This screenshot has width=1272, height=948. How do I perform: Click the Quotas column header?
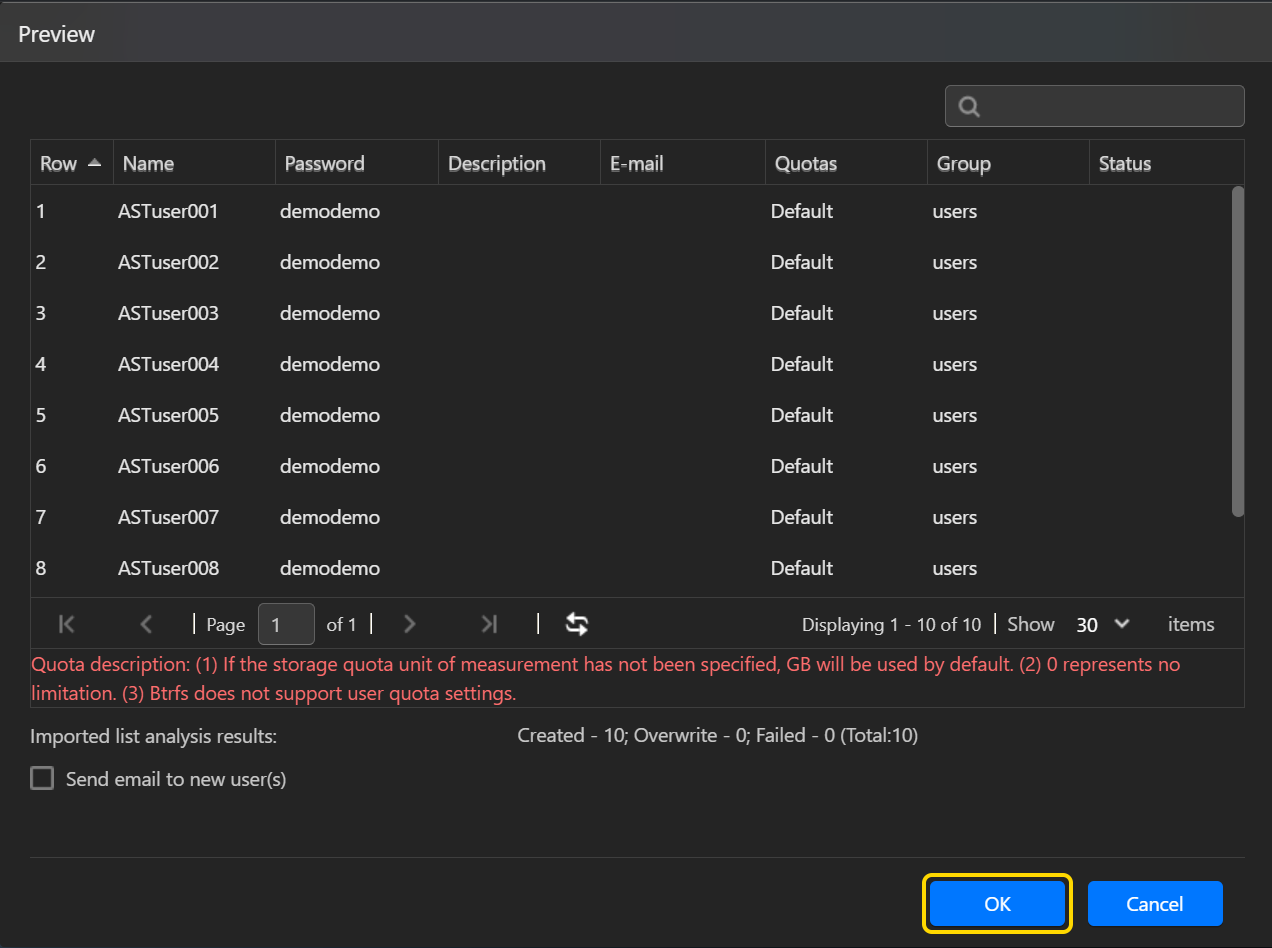click(806, 164)
